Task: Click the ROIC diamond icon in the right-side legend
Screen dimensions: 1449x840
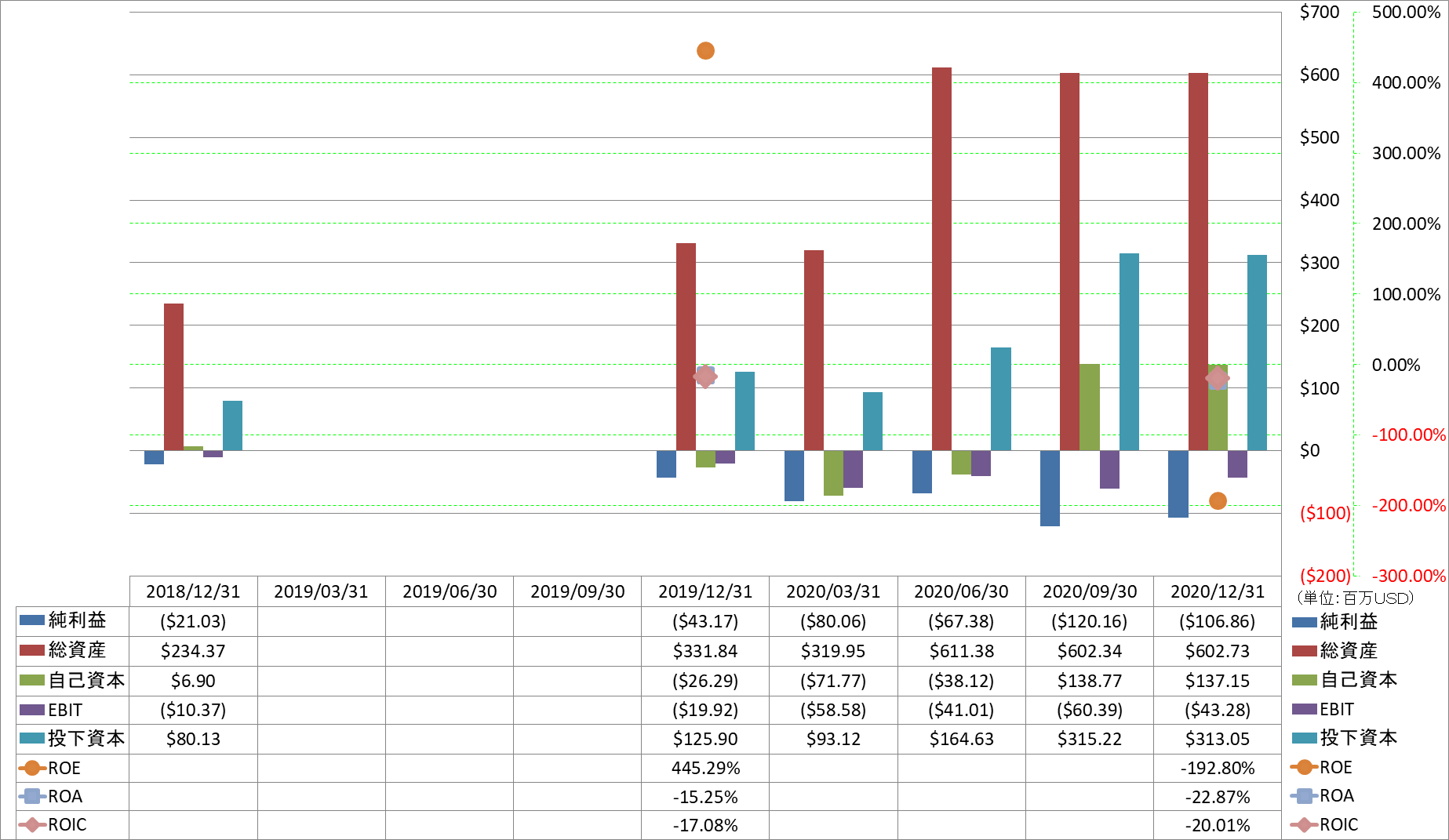Action: [x=1304, y=824]
